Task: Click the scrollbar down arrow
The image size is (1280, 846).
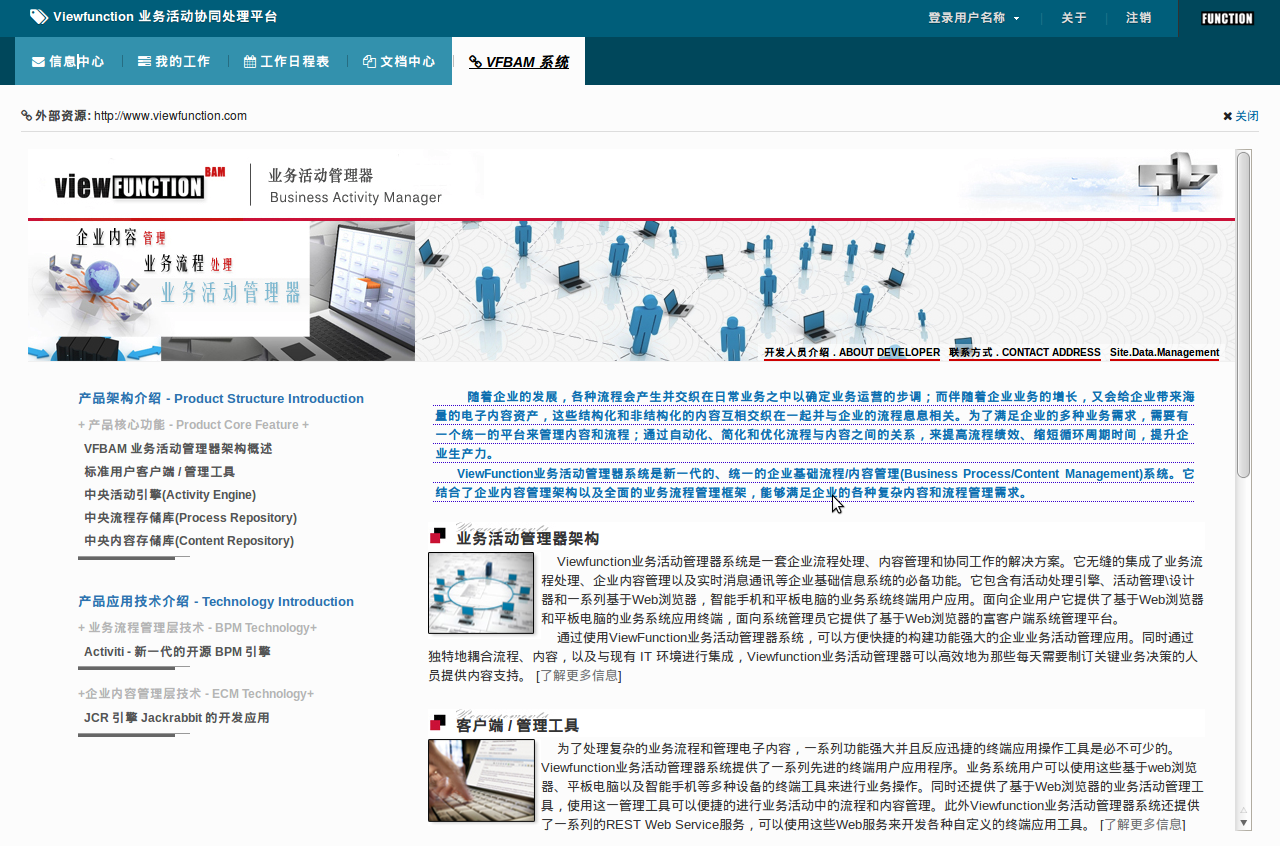Action: click(1244, 823)
